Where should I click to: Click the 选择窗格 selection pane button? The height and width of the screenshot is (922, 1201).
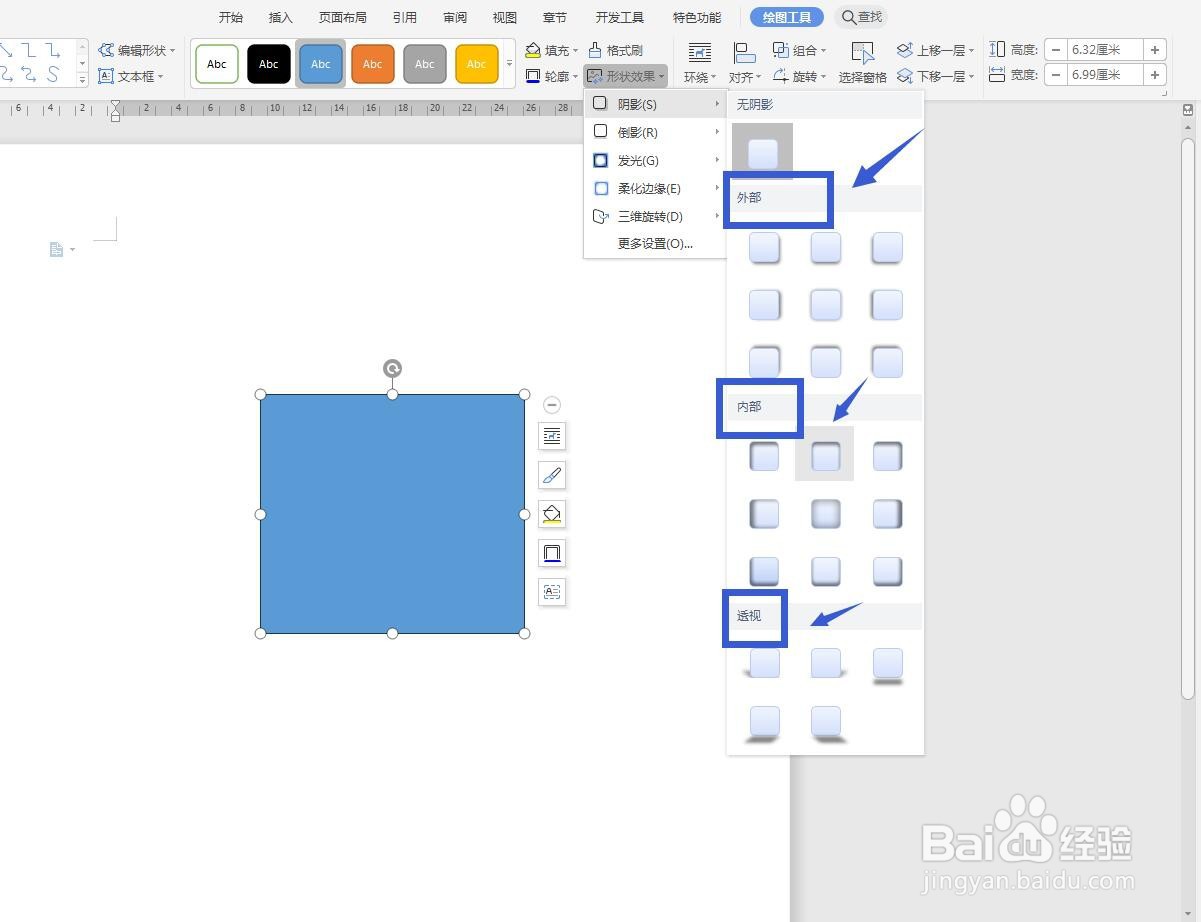pyautogui.click(x=862, y=64)
